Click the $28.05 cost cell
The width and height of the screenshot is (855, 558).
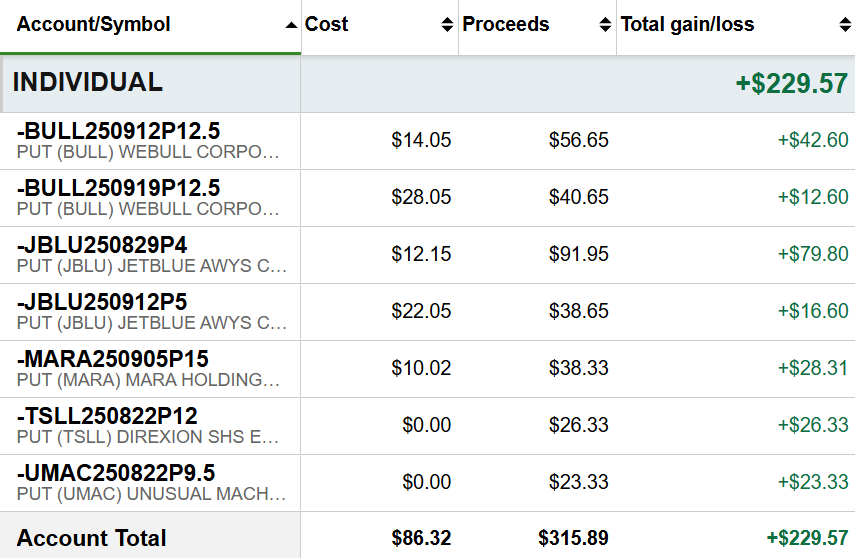(x=421, y=197)
